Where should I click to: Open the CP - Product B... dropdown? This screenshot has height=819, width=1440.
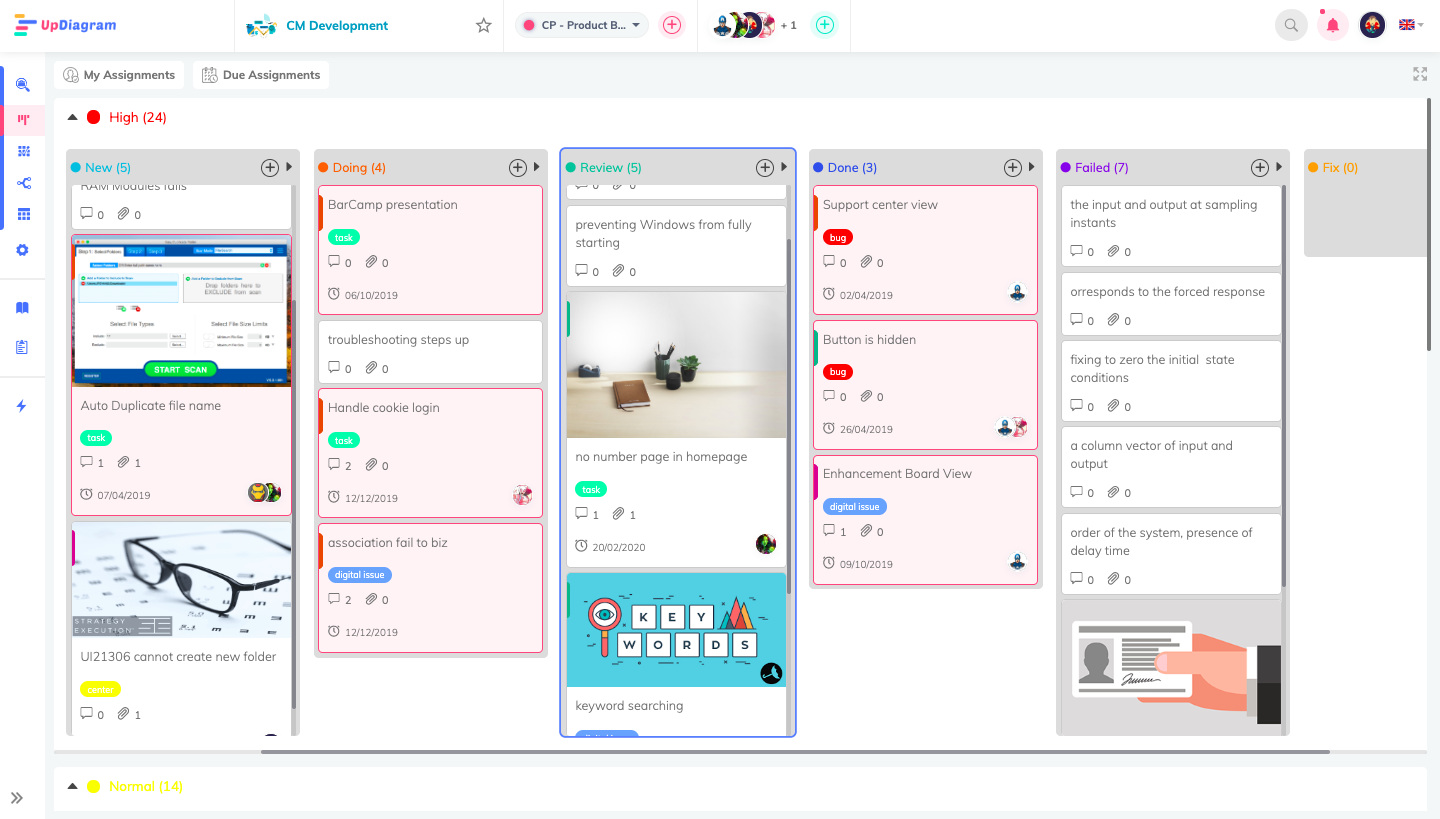582,26
